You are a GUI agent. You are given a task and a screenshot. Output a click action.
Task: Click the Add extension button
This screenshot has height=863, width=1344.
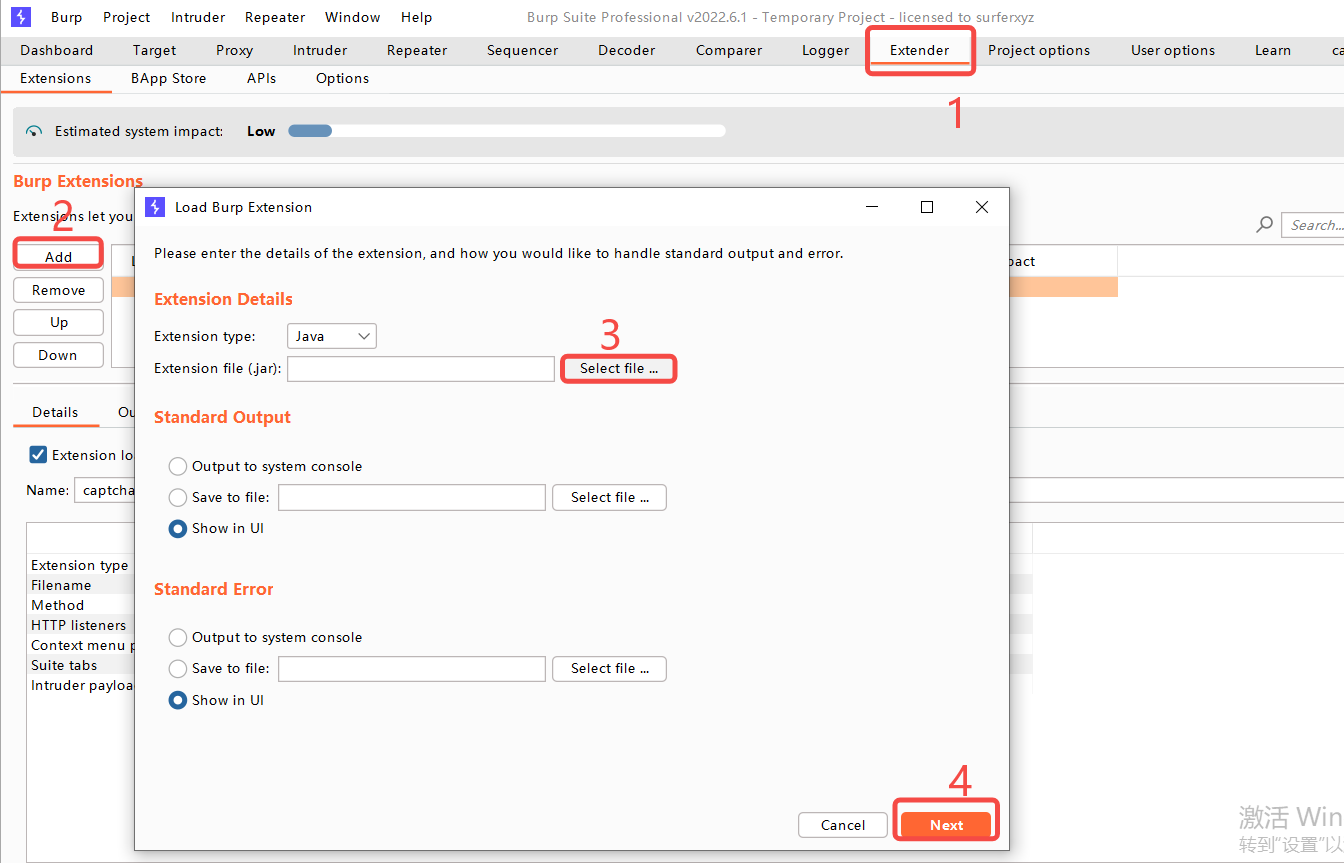(58, 257)
